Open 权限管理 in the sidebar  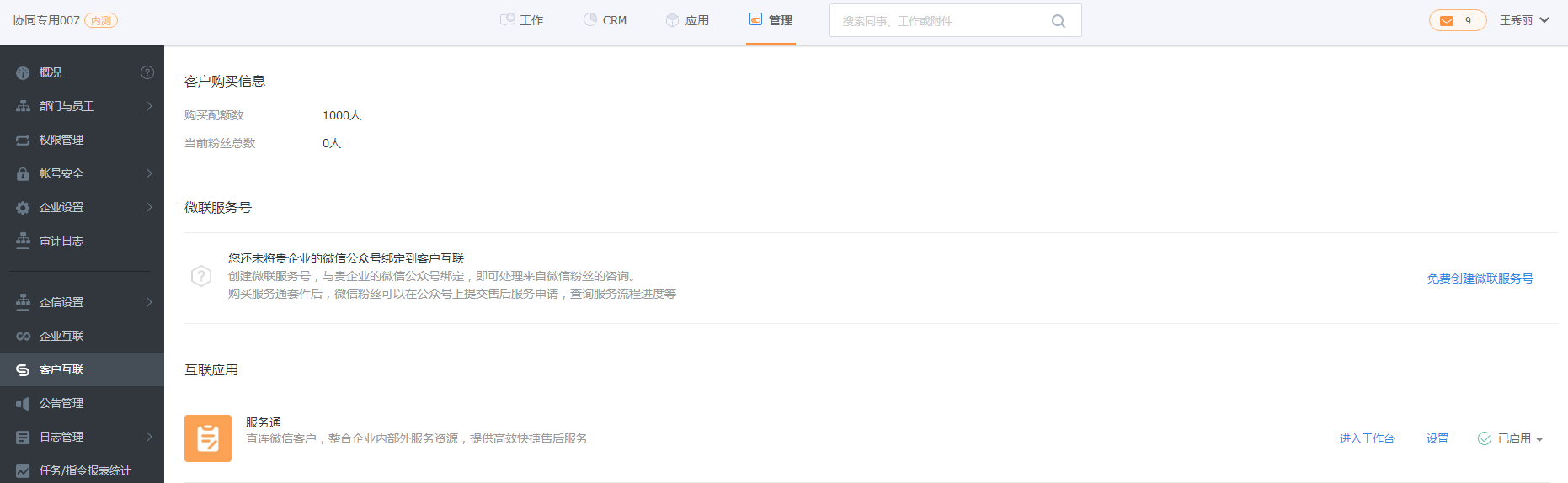pos(82,140)
